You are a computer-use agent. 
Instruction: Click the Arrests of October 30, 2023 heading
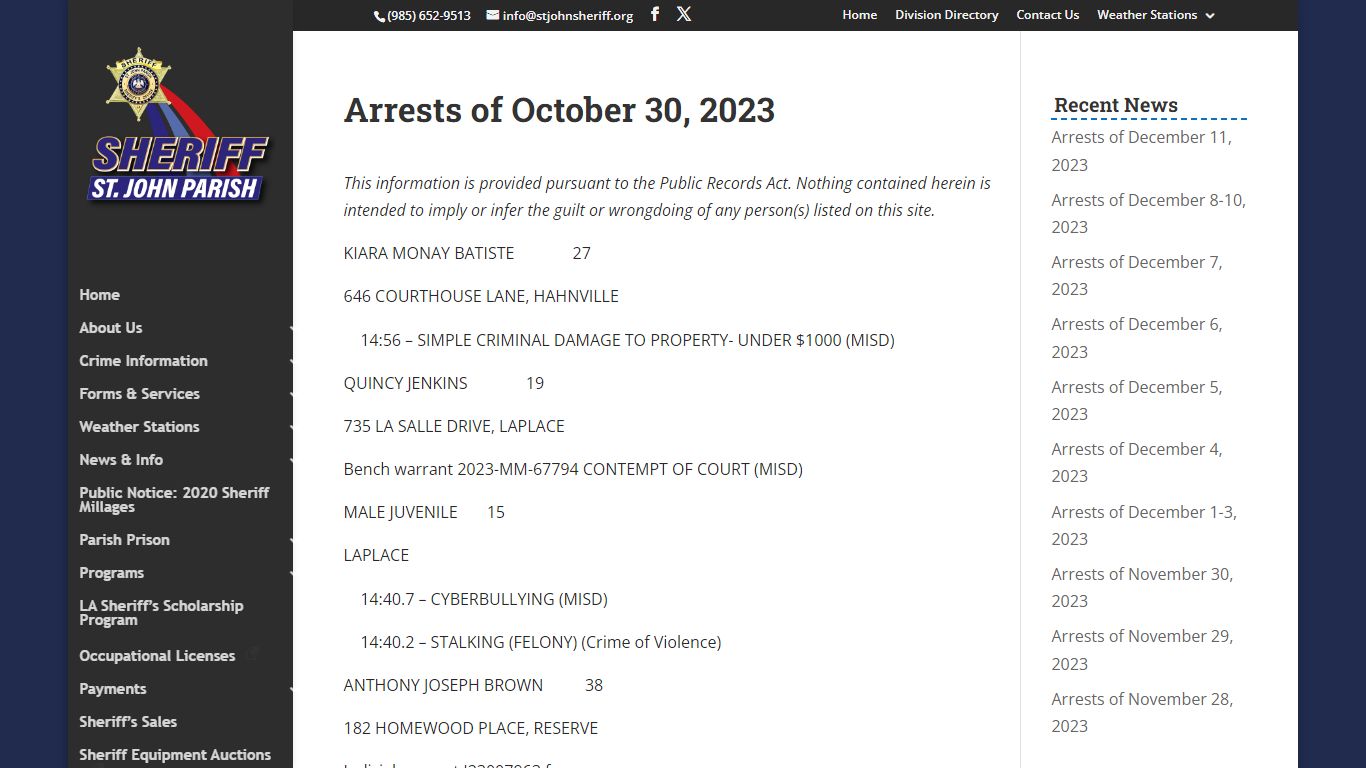click(559, 110)
